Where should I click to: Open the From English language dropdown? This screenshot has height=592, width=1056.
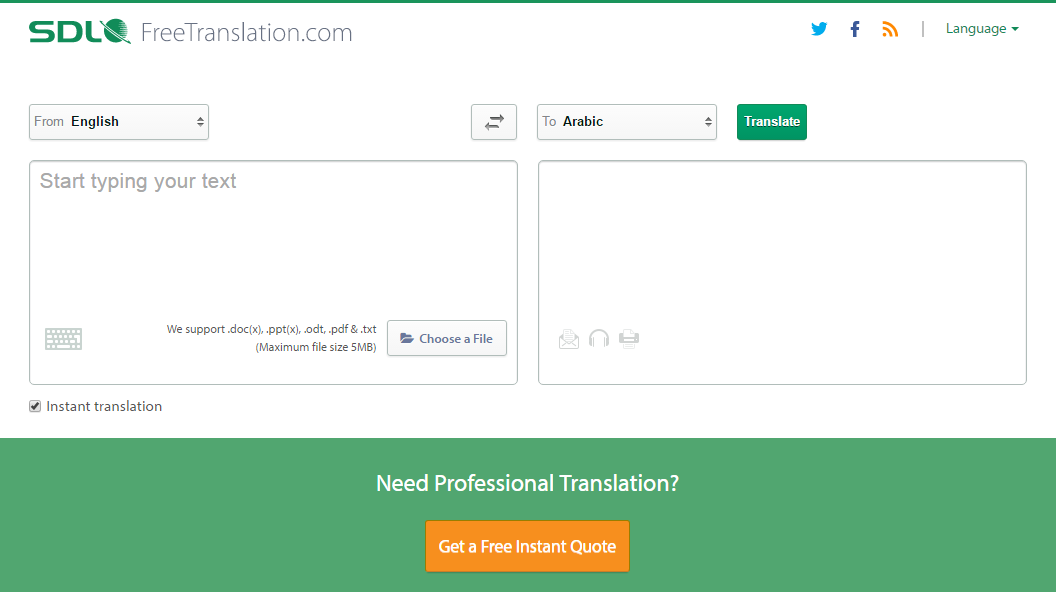click(119, 122)
